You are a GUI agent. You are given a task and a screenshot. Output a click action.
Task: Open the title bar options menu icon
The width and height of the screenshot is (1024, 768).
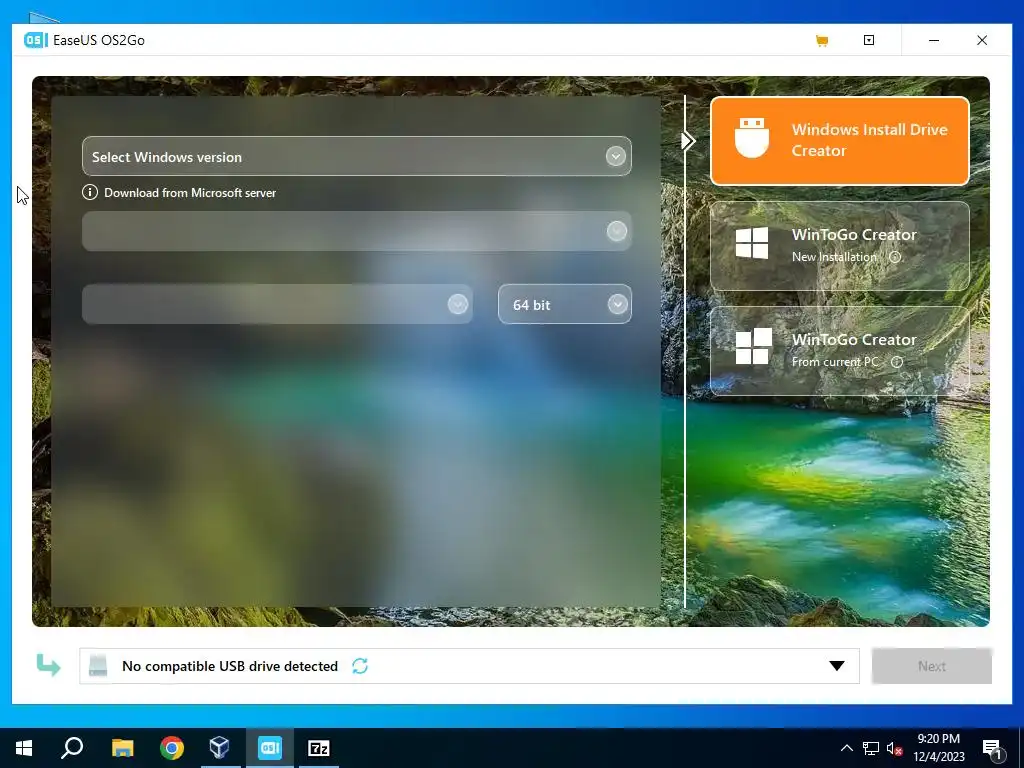(869, 40)
